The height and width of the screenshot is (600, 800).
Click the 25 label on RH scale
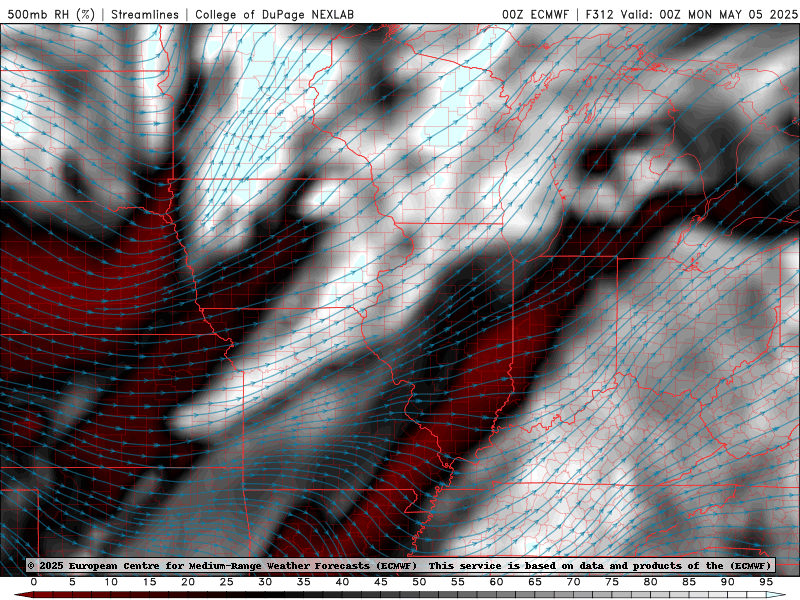click(x=227, y=582)
